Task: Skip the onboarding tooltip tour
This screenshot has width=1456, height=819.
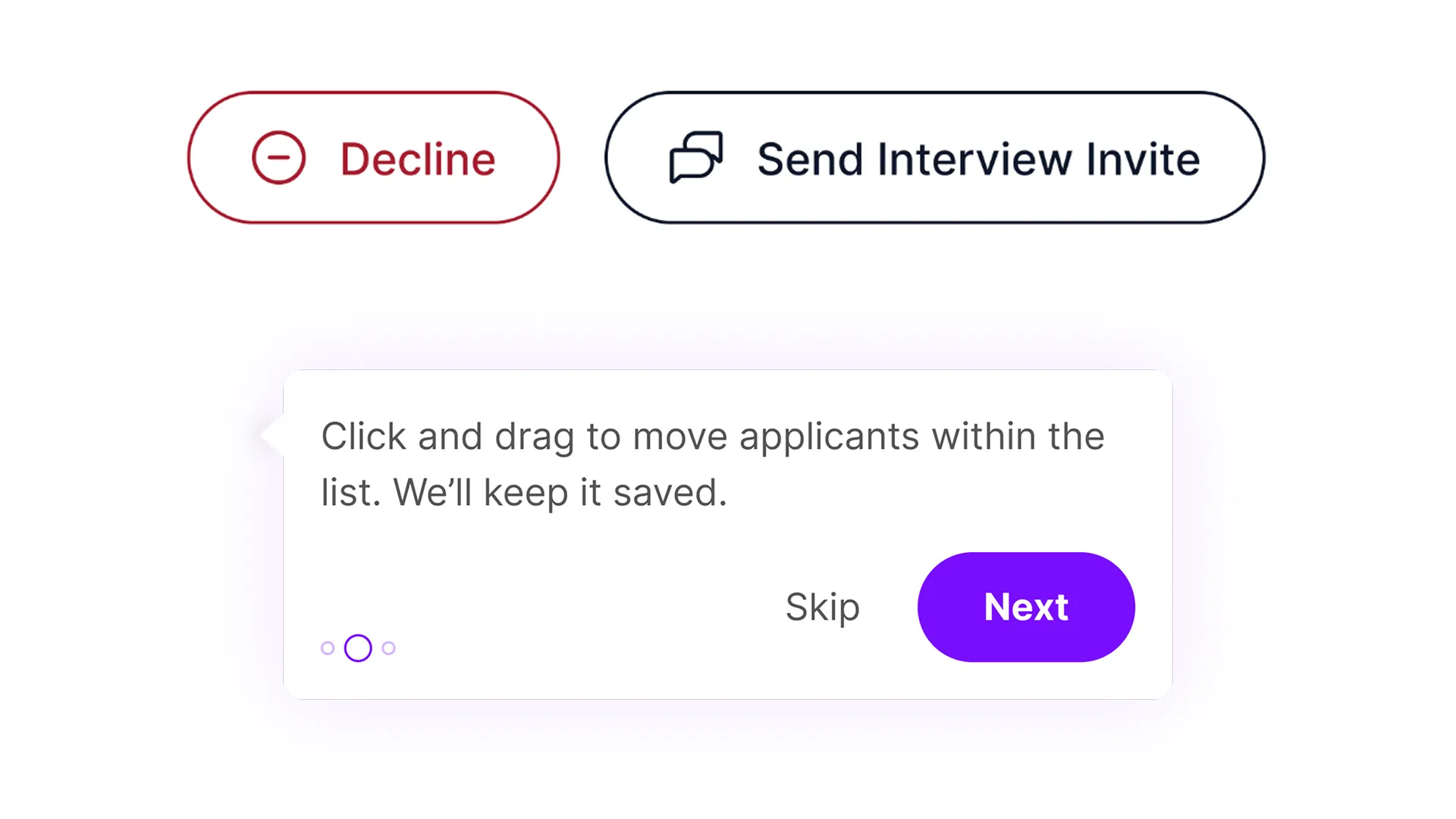Action: coord(822,607)
